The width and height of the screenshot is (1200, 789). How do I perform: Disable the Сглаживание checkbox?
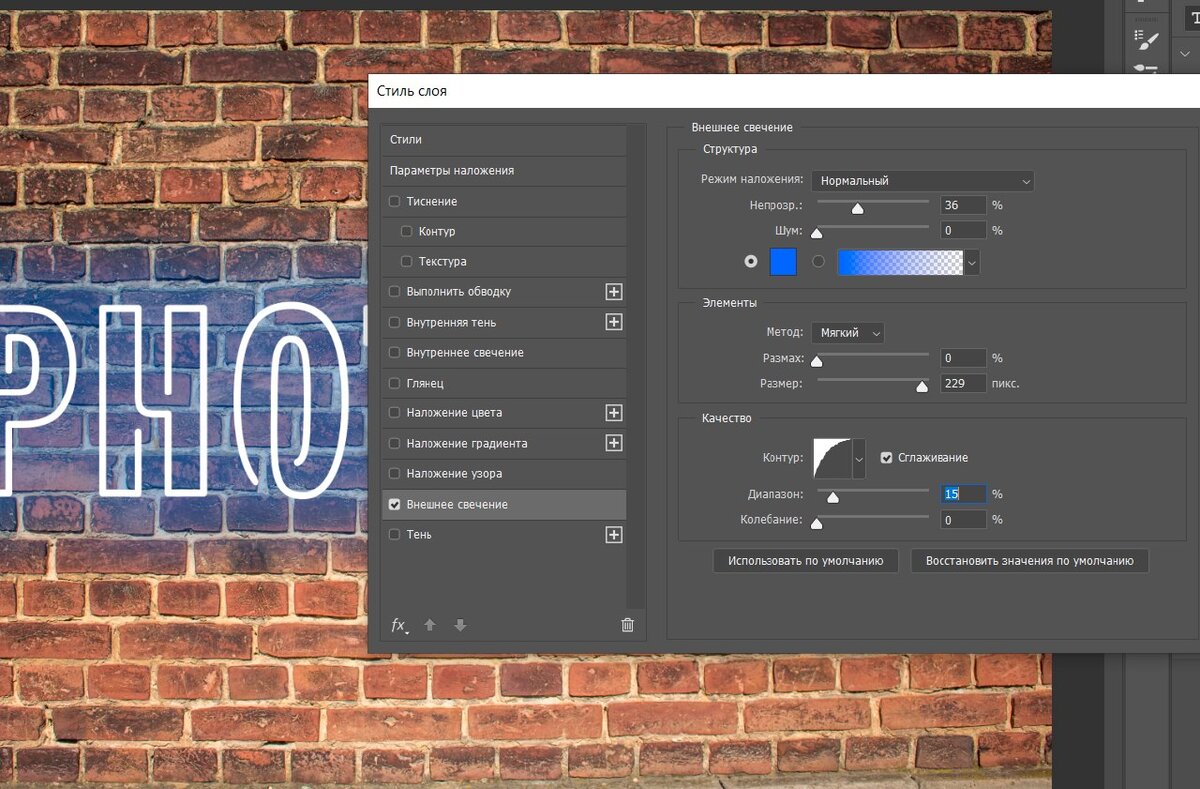(886, 458)
